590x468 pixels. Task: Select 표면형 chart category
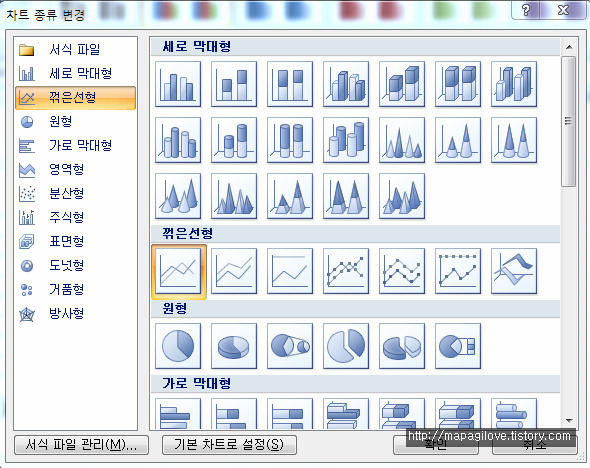tap(75, 242)
